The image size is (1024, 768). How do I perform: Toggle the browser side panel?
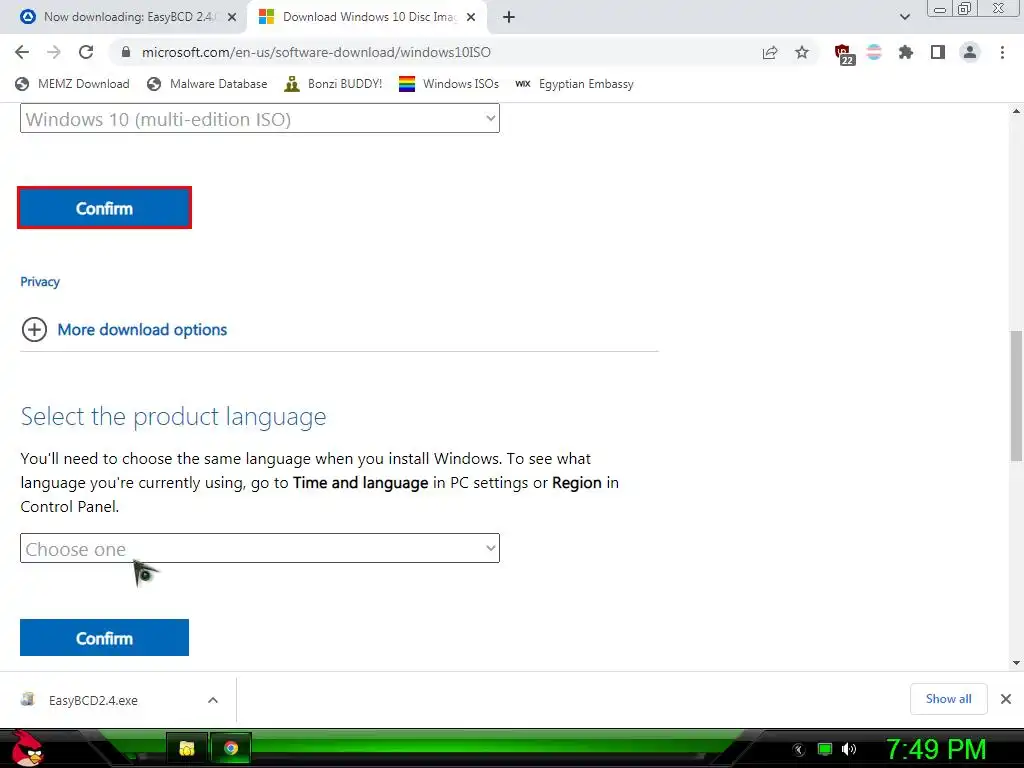938,52
